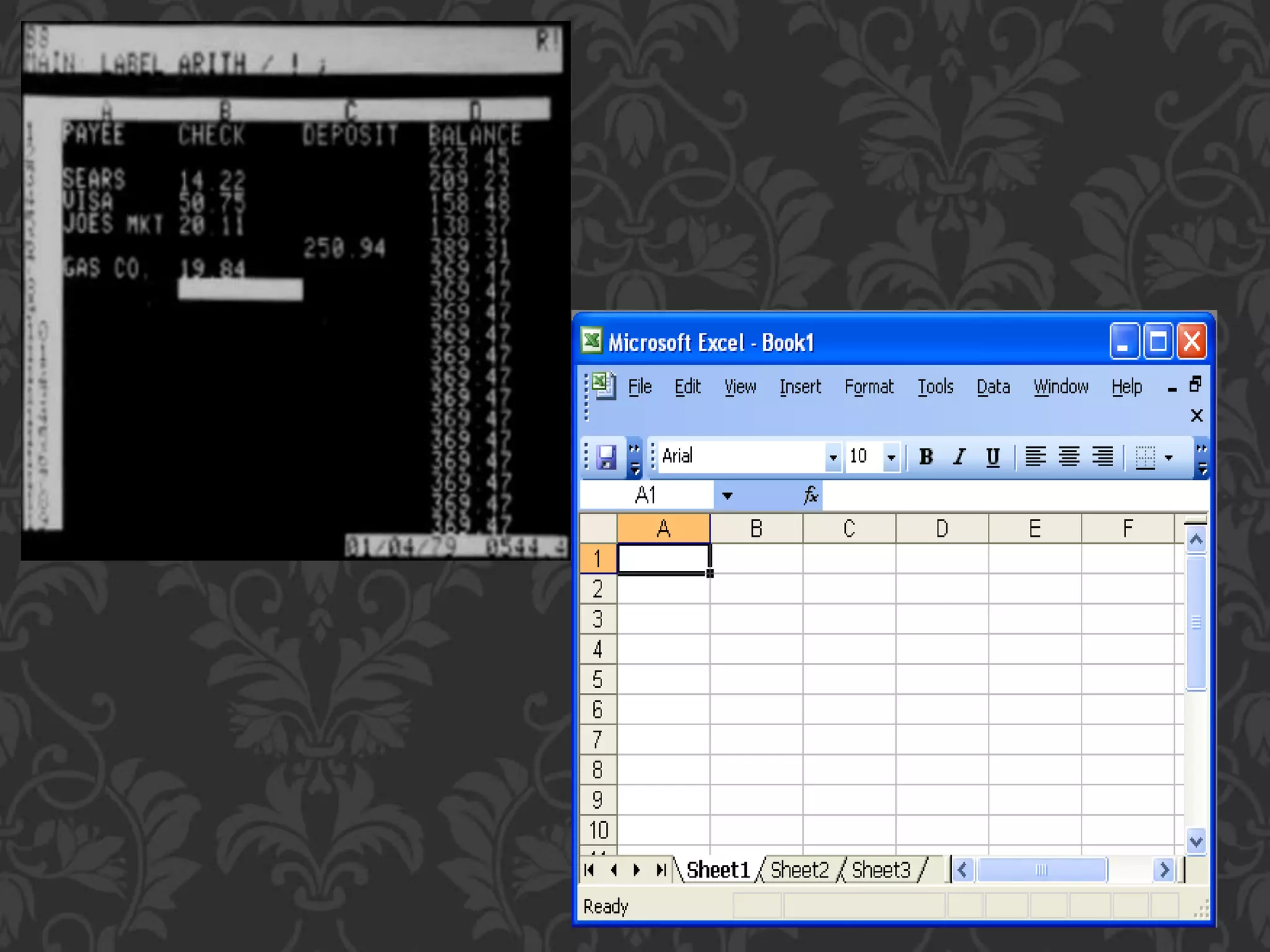Image resolution: width=1270 pixels, height=952 pixels.
Task: Click the Borders icon in toolbar
Action: pyautogui.click(x=1145, y=457)
